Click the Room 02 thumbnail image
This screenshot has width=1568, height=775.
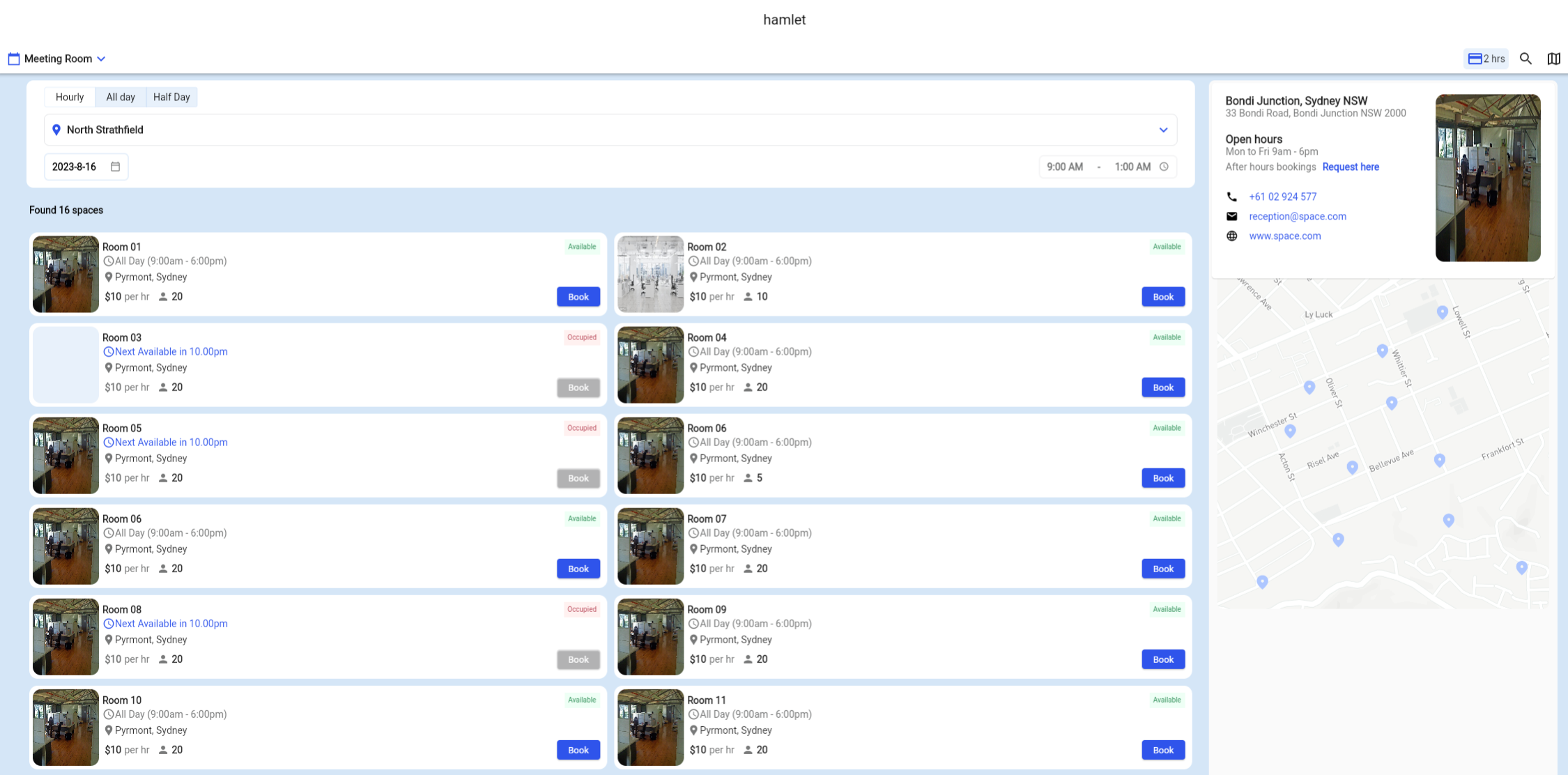point(650,274)
